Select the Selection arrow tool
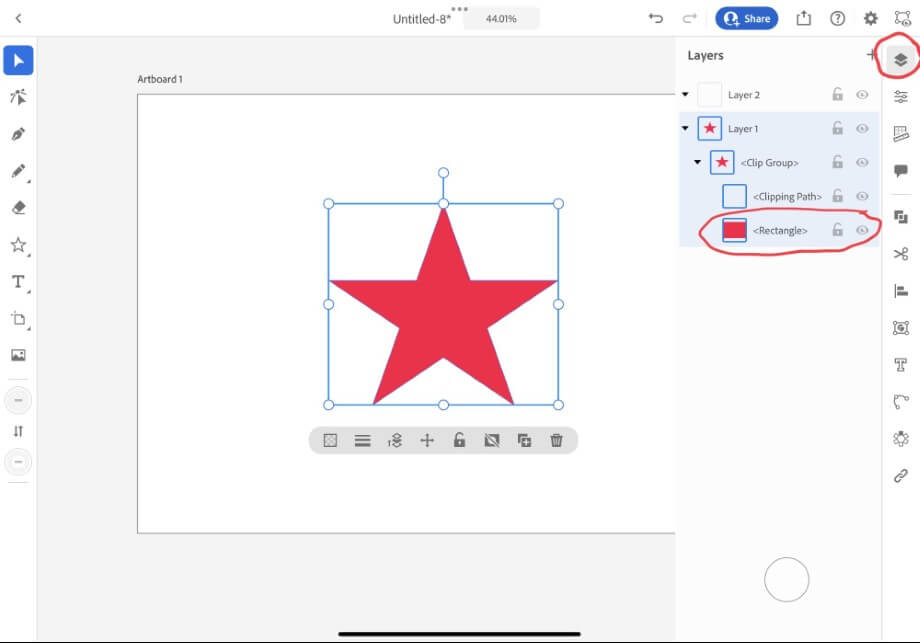The height and width of the screenshot is (643, 920). tap(18, 60)
